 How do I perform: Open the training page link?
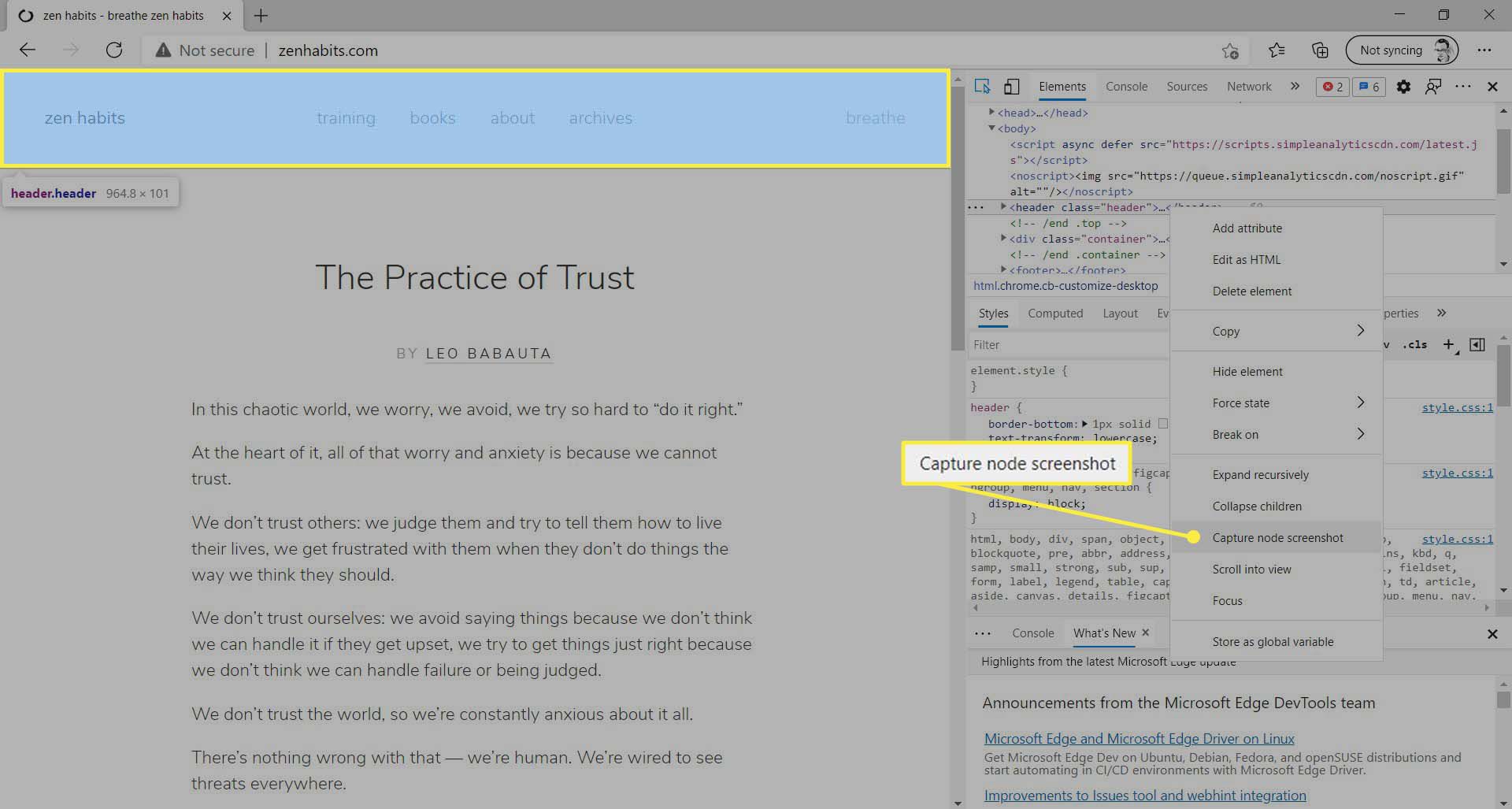pos(346,118)
